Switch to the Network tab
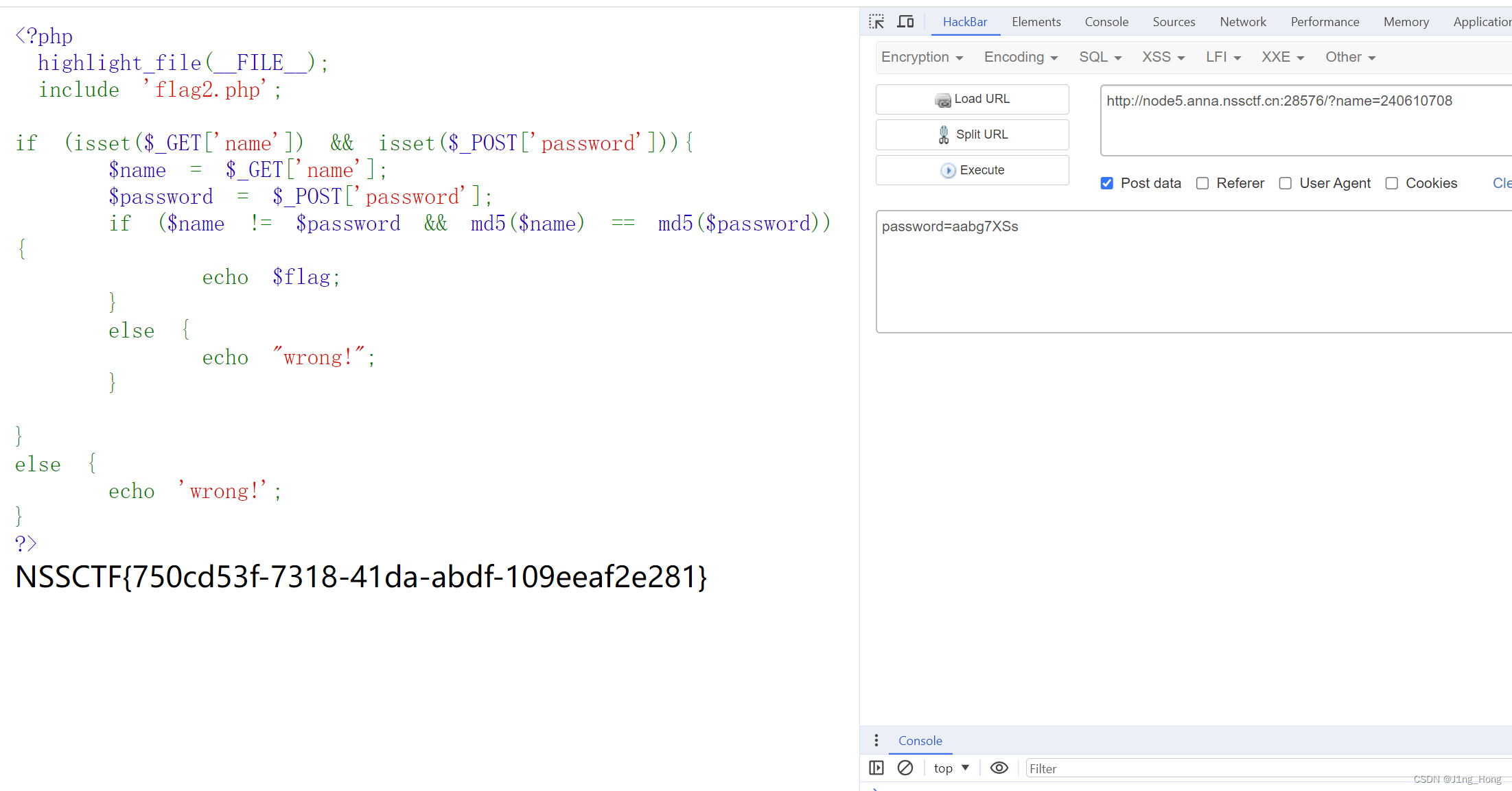The height and width of the screenshot is (791, 1512). 1242,22
